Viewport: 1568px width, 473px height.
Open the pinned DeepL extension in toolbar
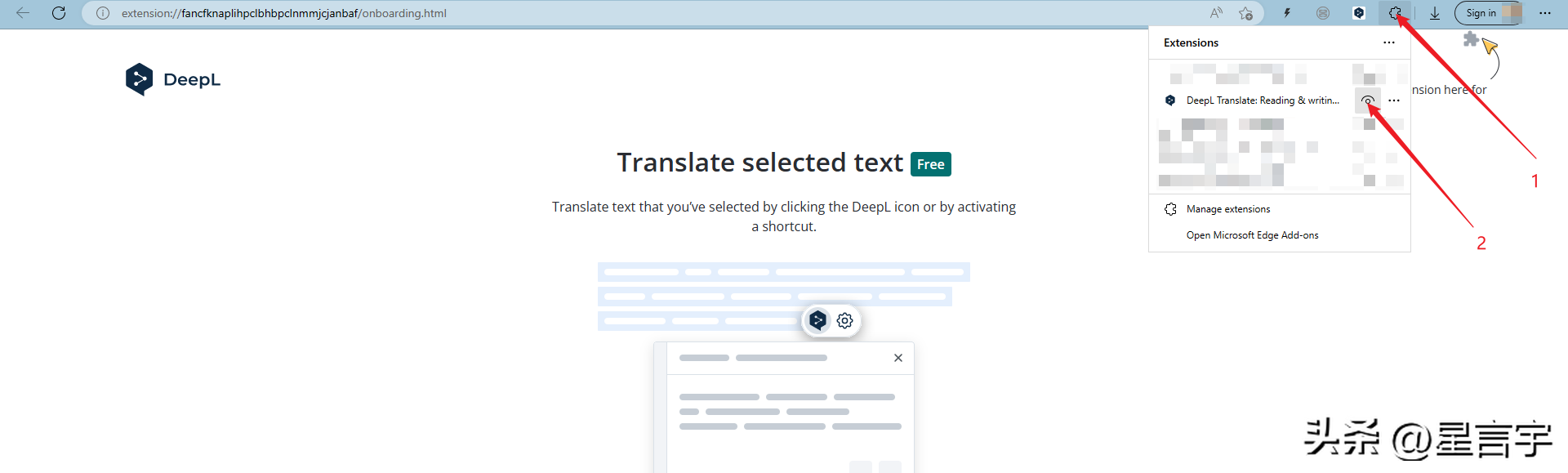click(x=1359, y=13)
